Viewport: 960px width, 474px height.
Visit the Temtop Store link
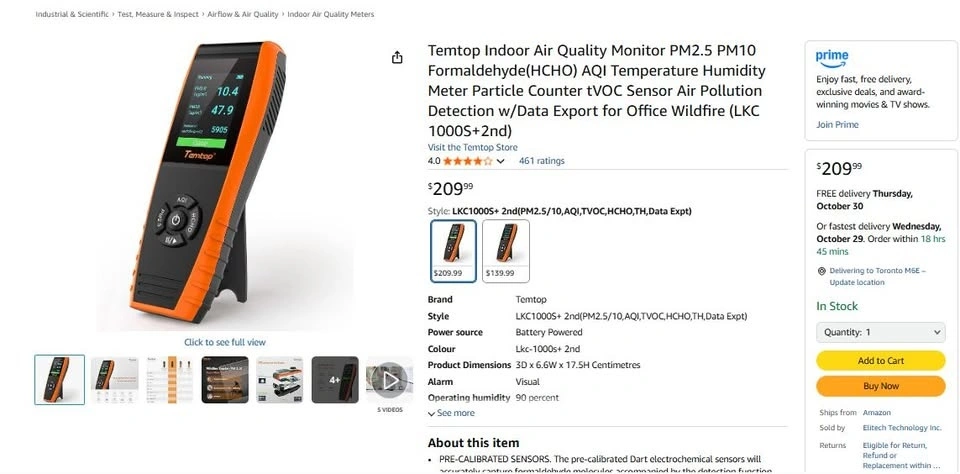[x=473, y=148]
